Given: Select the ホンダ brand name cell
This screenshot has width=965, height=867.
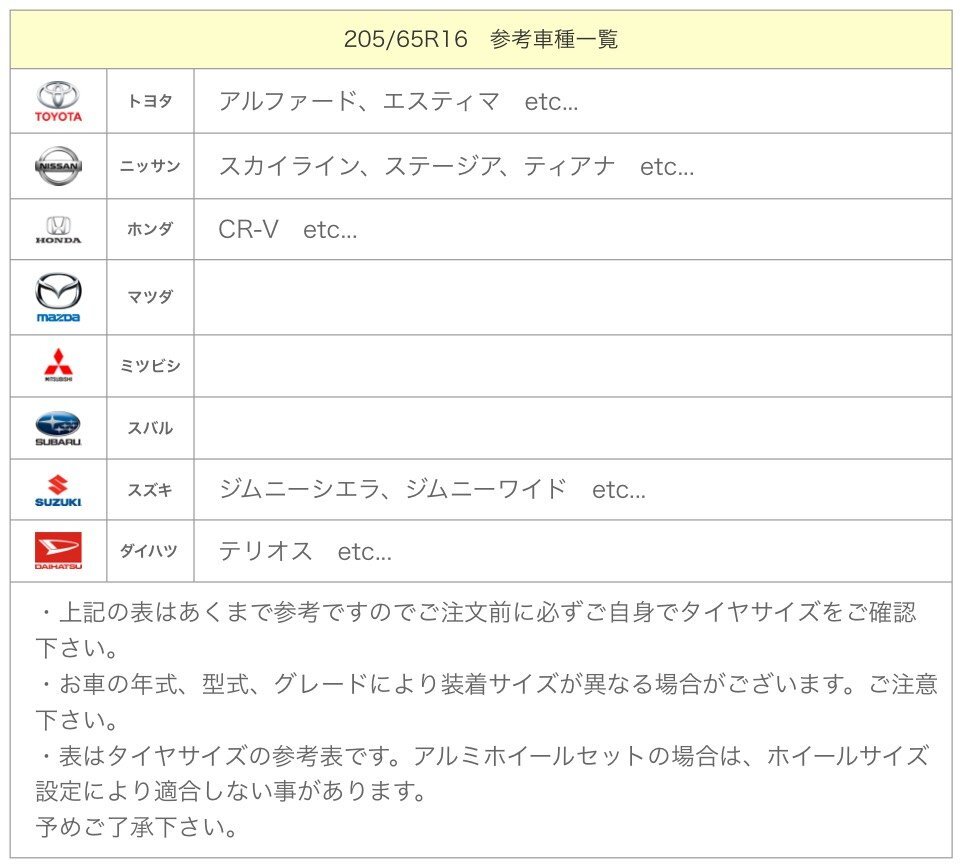Looking at the screenshot, I should click(x=150, y=230).
